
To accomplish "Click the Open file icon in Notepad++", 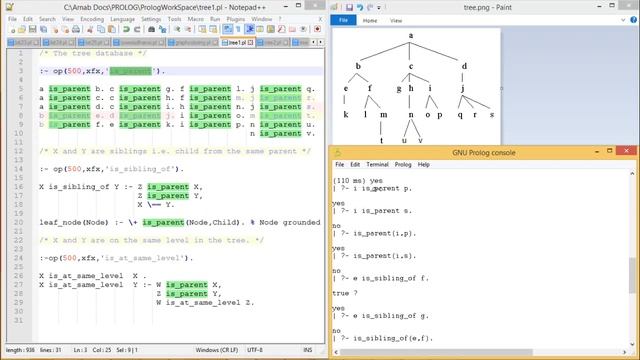I will (22, 29).
